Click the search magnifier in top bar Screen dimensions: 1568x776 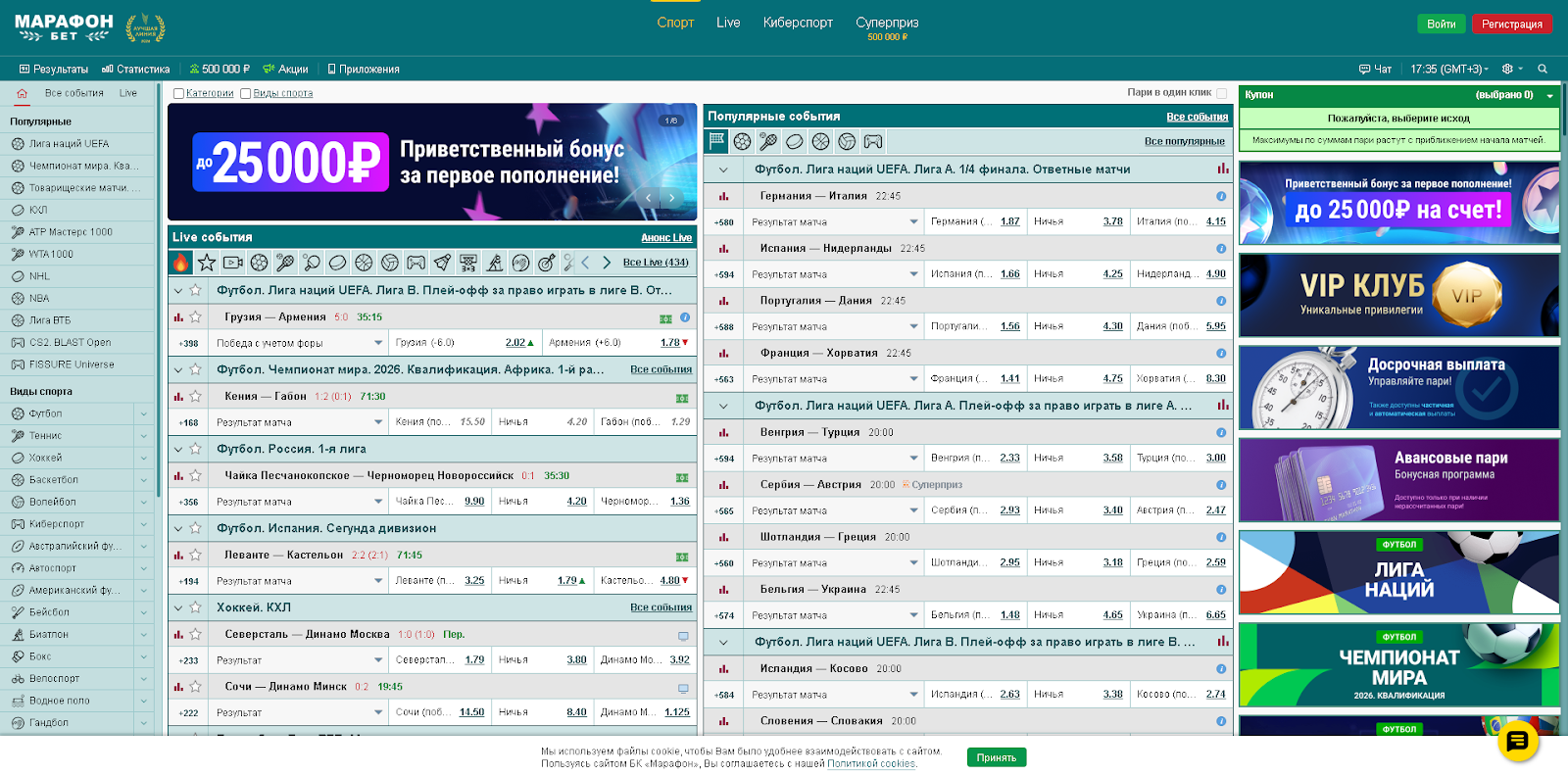coord(1543,70)
